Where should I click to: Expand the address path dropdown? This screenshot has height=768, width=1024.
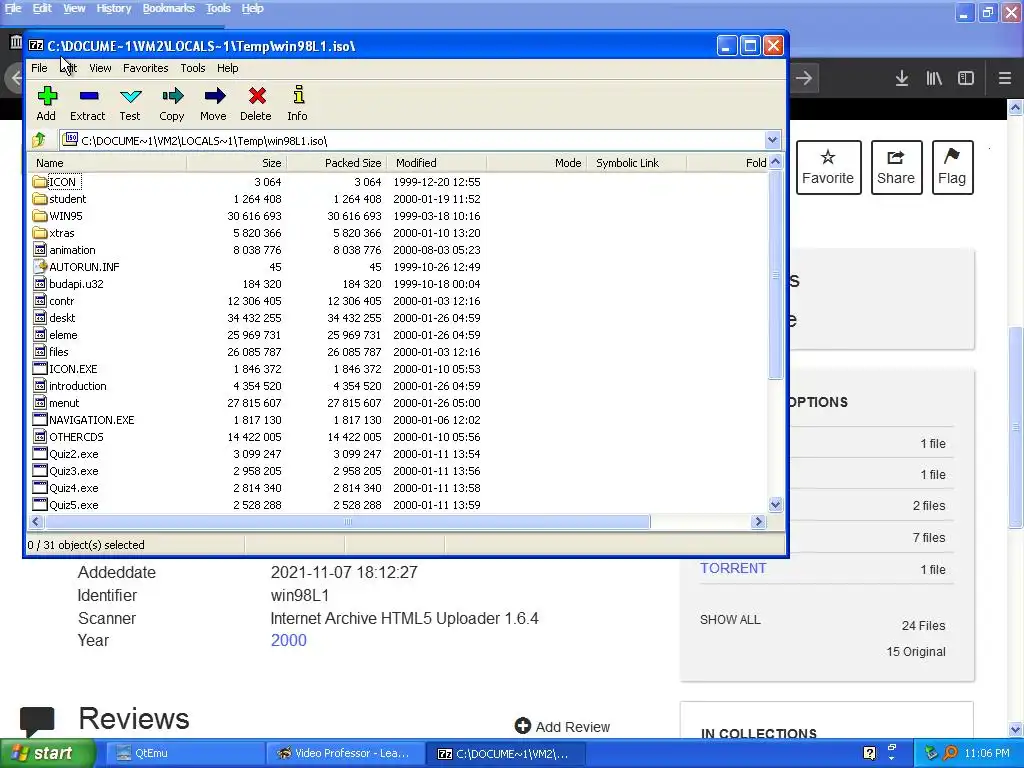coord(772,140)
